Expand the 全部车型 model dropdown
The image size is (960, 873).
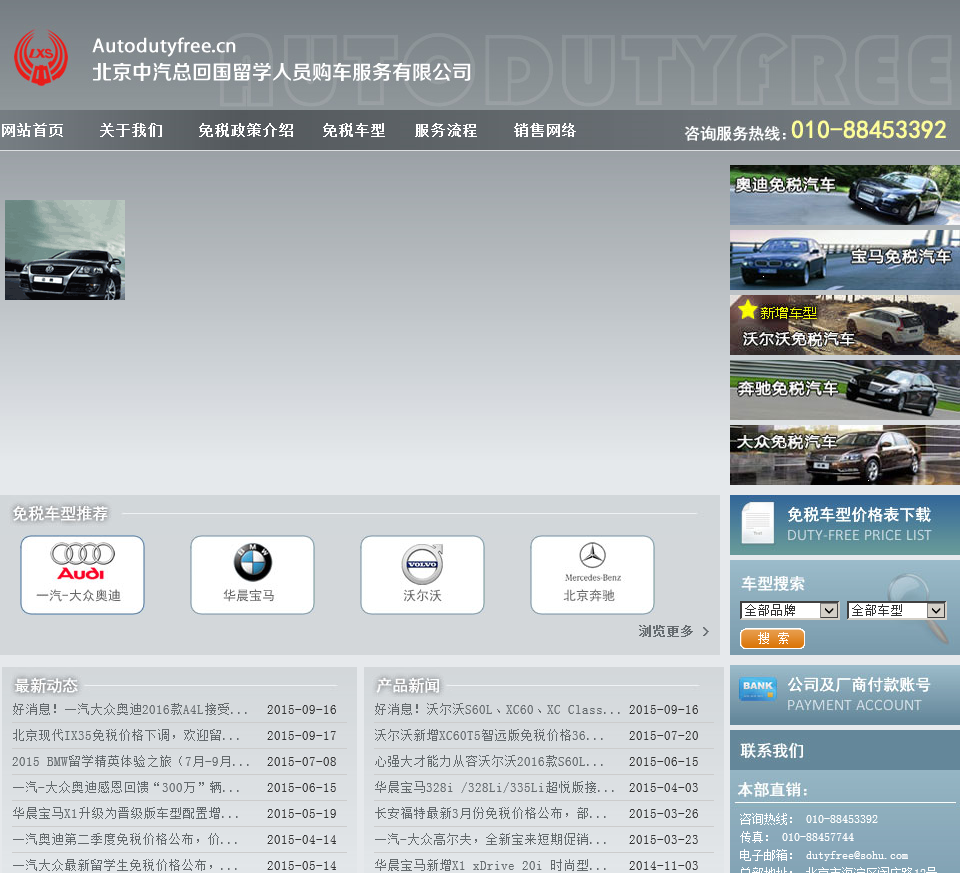pyautogui.click(x=896, y=610)
